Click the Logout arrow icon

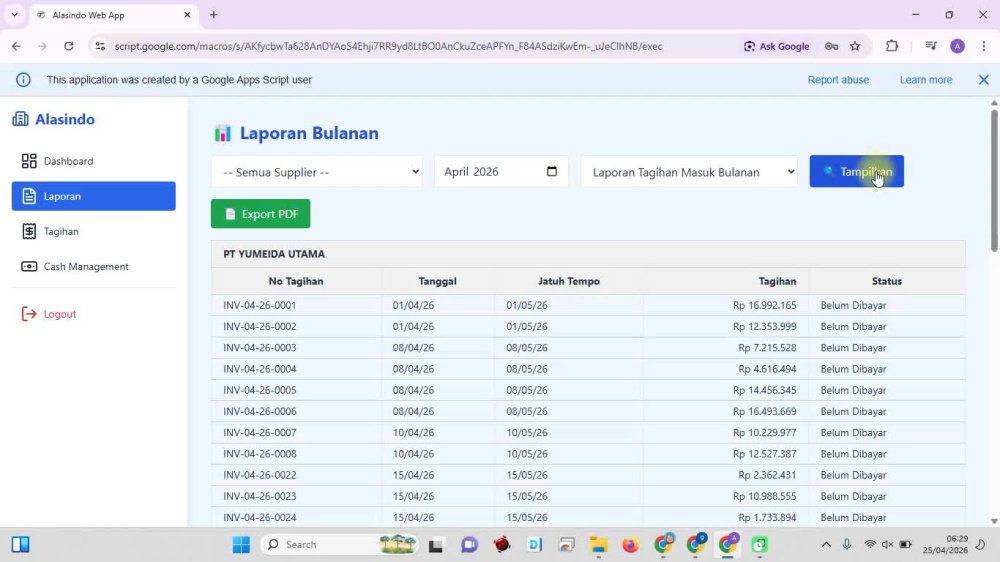point(29,314)
